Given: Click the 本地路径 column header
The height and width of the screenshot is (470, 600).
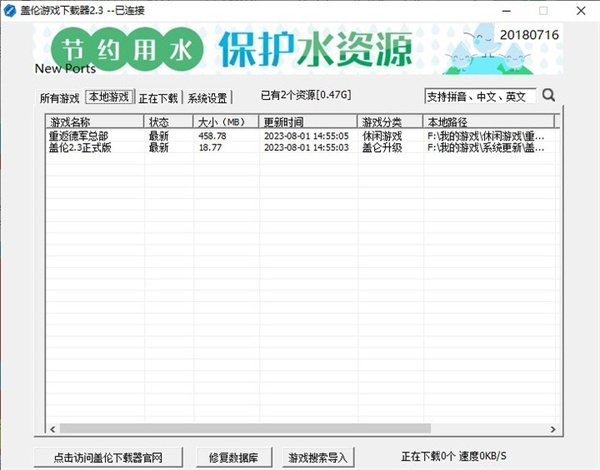Looking at the screenshot, I should (x=488, y=122).
